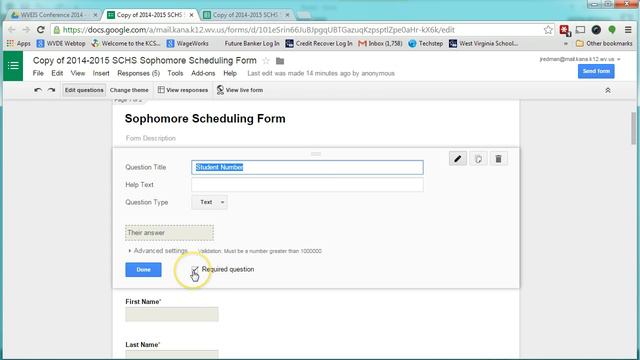
Task: Click the Sophomore Scheduling Form title
Action: point(205,119)
